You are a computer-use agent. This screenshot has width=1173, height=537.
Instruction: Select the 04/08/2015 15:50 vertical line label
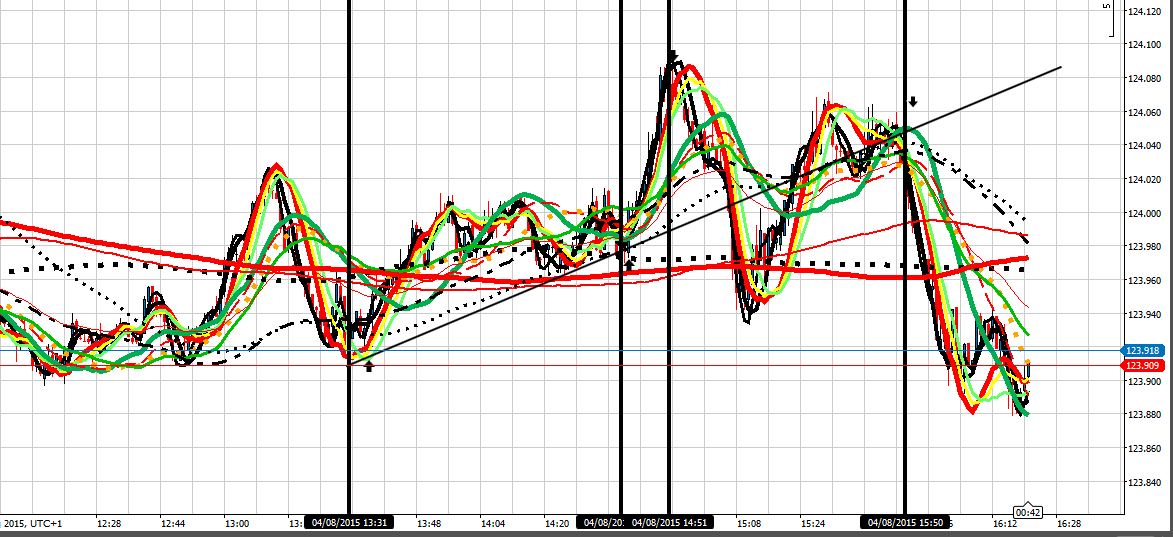pyautogui.click(x=905, y=523)
